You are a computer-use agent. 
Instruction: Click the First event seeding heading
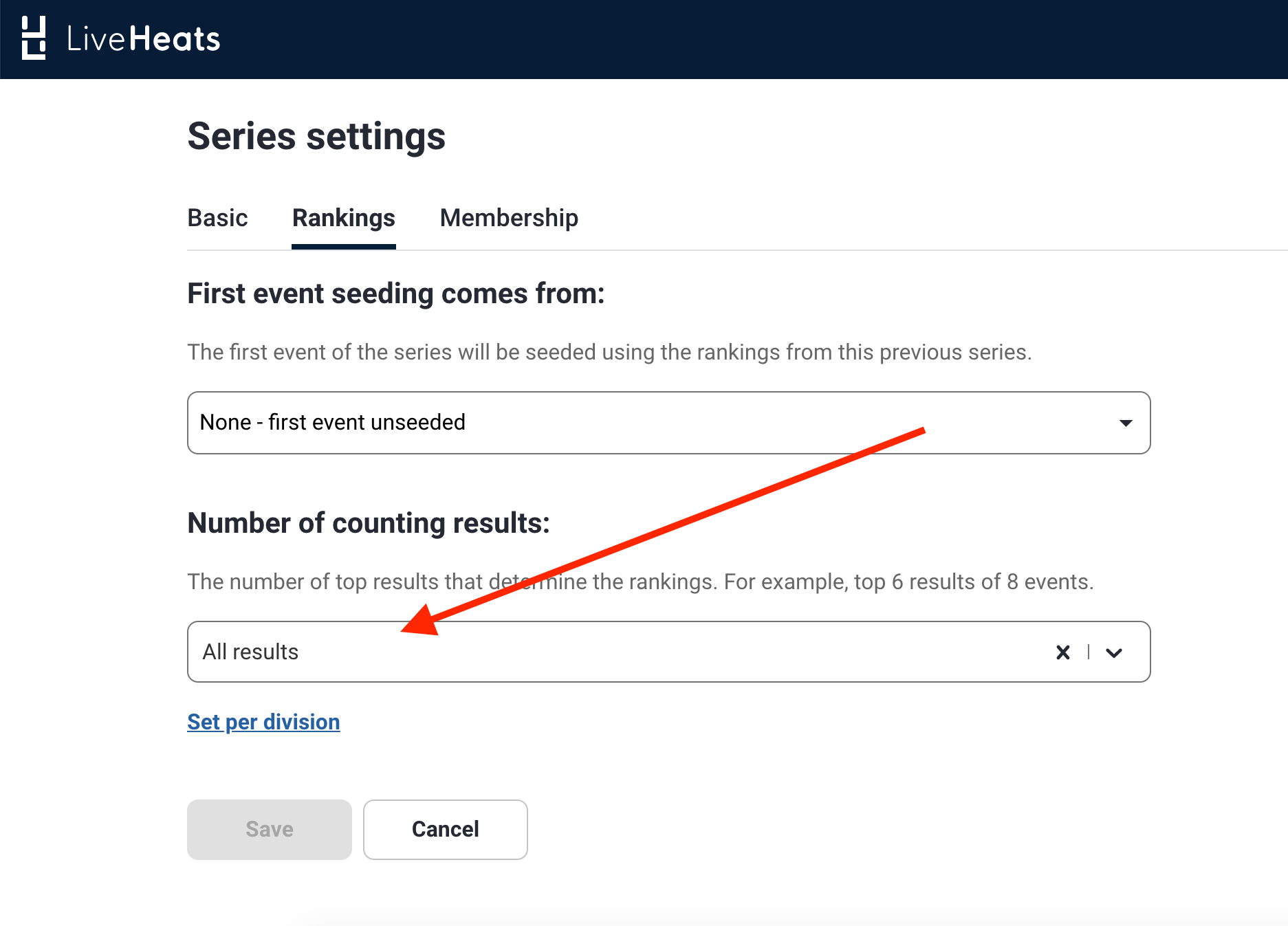coord(396,294)
